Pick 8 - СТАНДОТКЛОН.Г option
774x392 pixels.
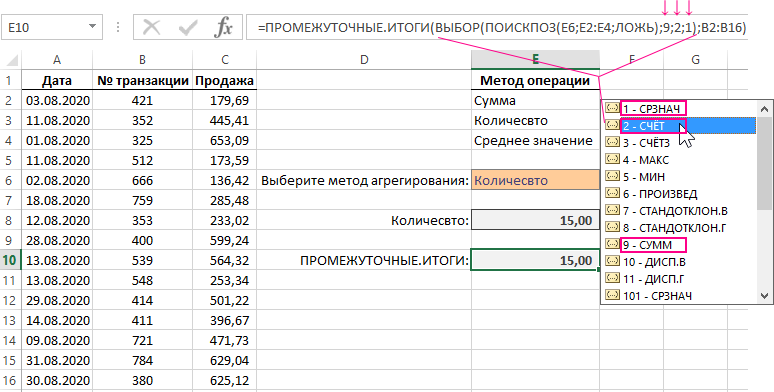pos(675,228)
